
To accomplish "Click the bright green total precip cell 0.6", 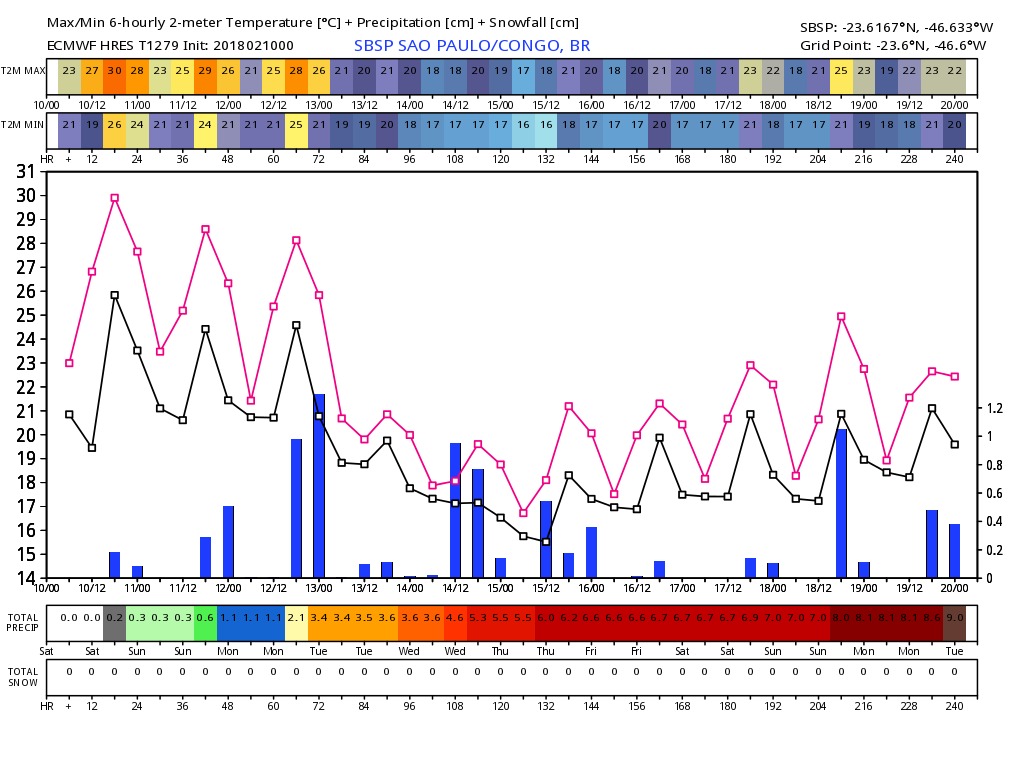I will 205,618.
